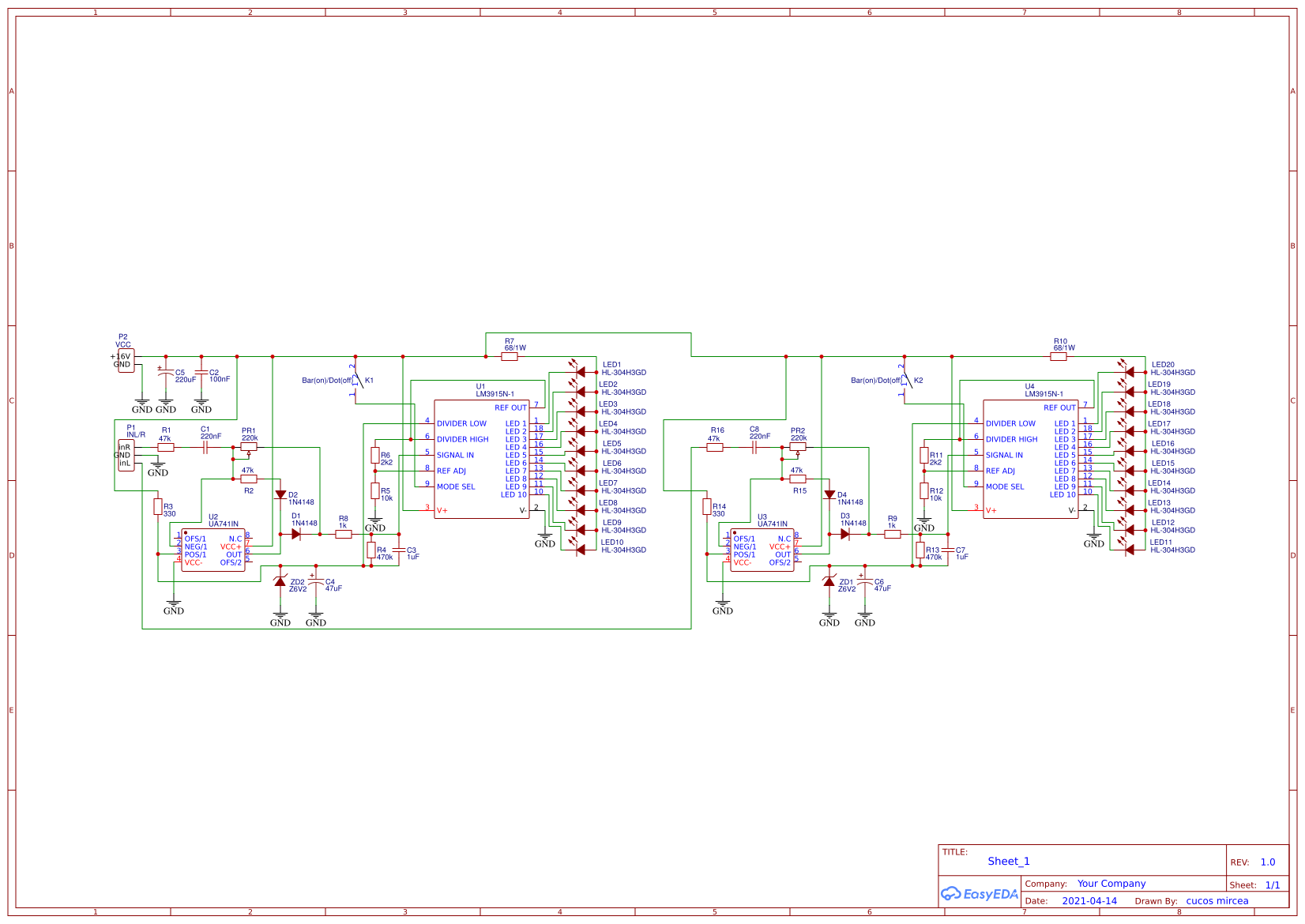1305x924 pixels.
Task: Select the LM3915N-1 IC symbol U1
Action: click(x=483, y=458)
